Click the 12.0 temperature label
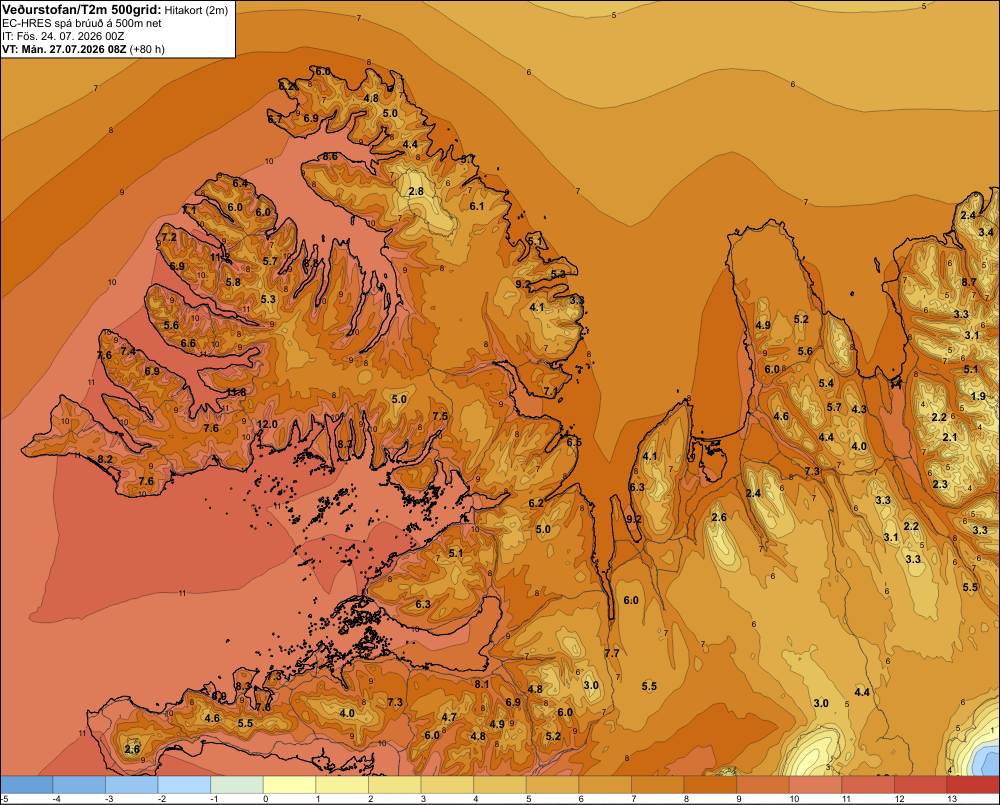Screen dimensions: 1000x805 (x=267, y=424)
